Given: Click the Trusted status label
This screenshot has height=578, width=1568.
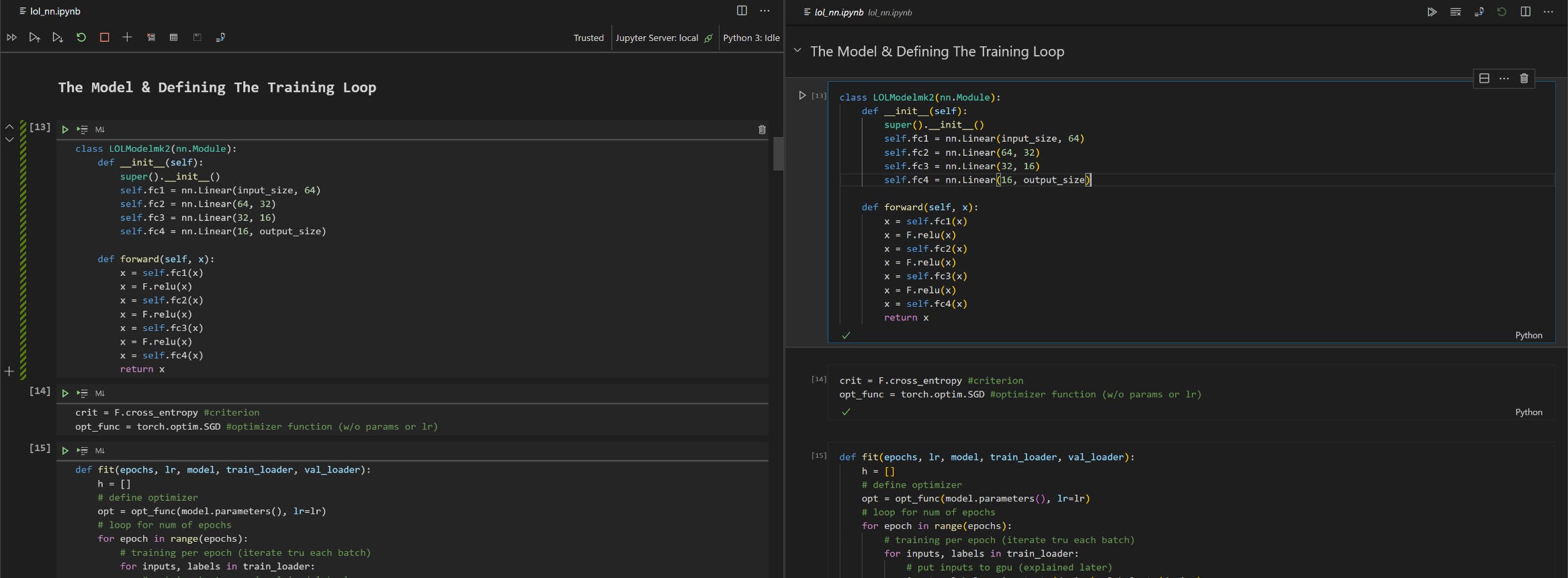Looking at the screenshot, I should click(x=589, y=38).
